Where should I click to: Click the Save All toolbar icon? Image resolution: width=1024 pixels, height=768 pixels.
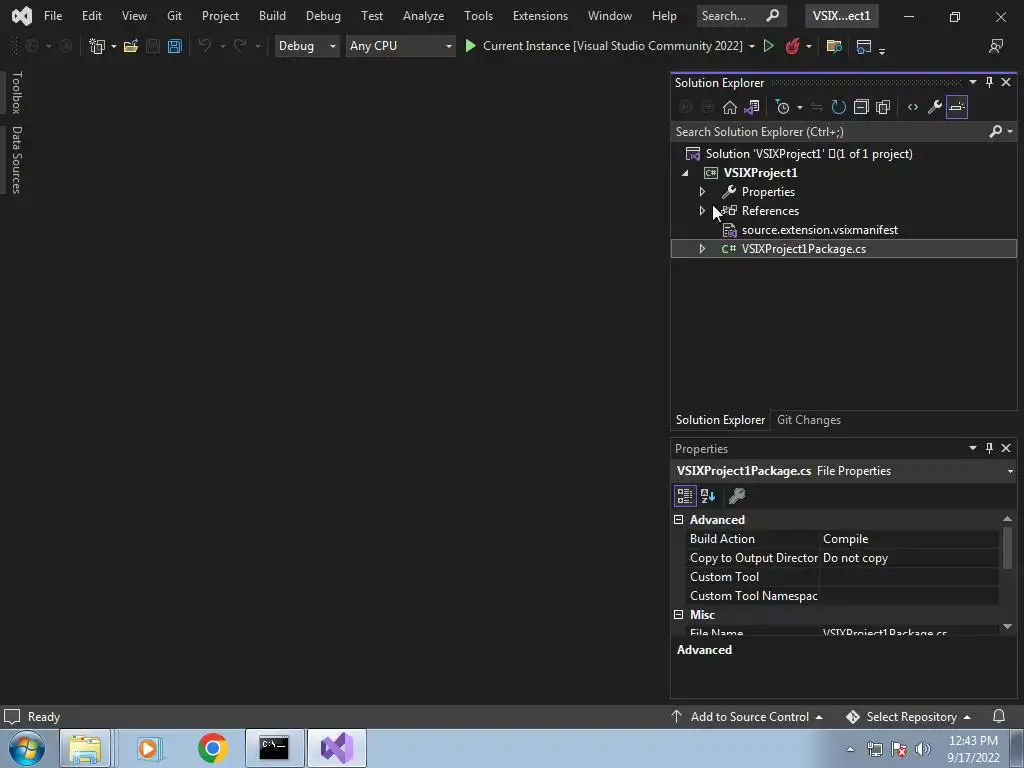tap(174, 46)
